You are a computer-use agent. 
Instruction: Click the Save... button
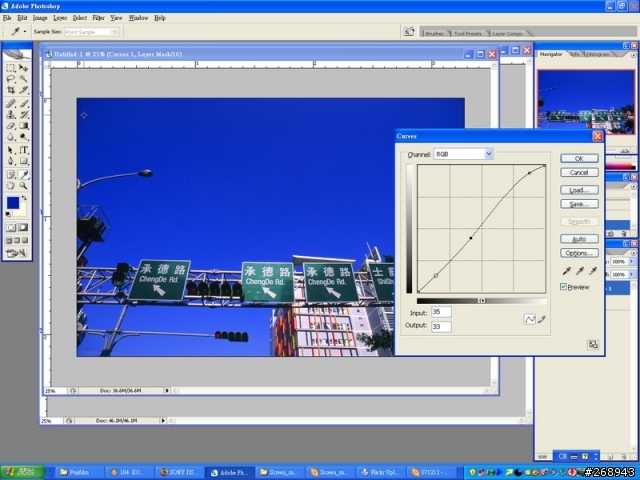pyautogui.click(x=579, y=204)
